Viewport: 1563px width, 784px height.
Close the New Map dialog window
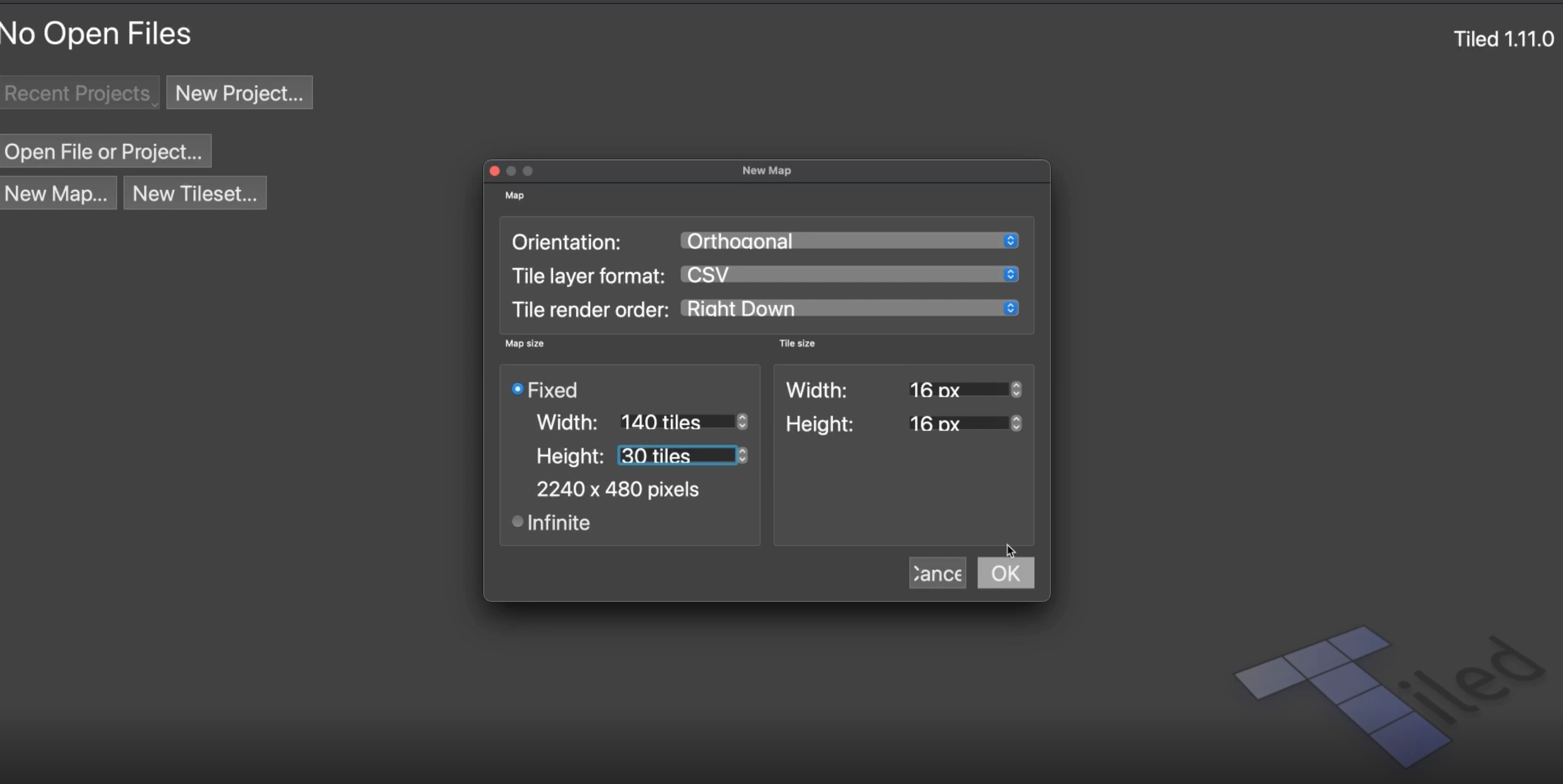click(x=495, y=171)
